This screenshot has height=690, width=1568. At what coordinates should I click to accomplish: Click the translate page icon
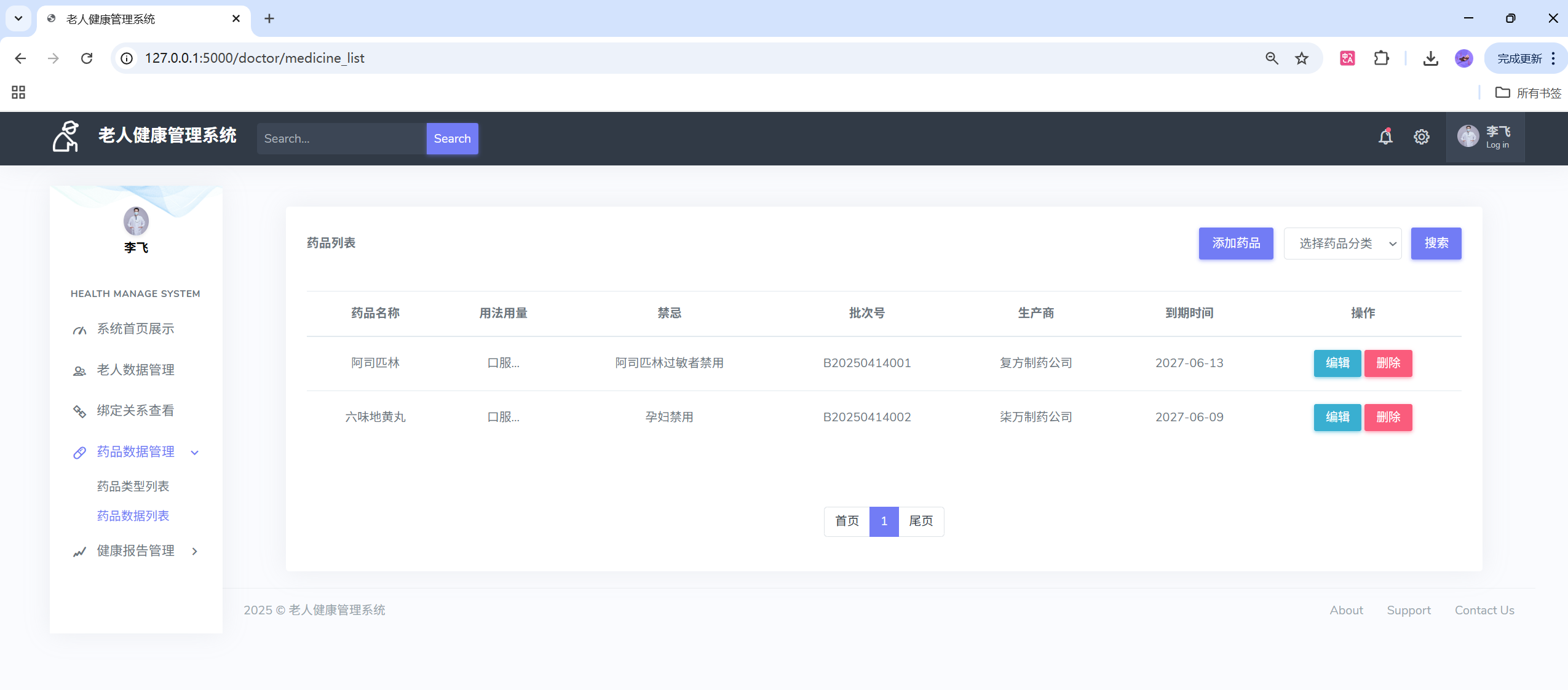click(1347, 58)
